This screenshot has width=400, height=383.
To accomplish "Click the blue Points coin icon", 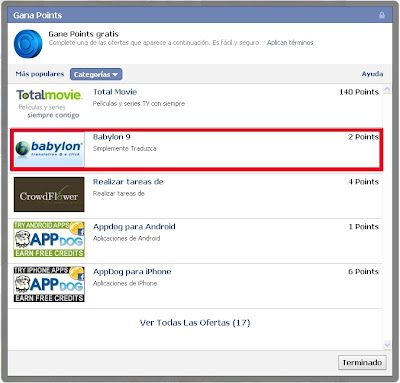I will click(x=28, y=44).
